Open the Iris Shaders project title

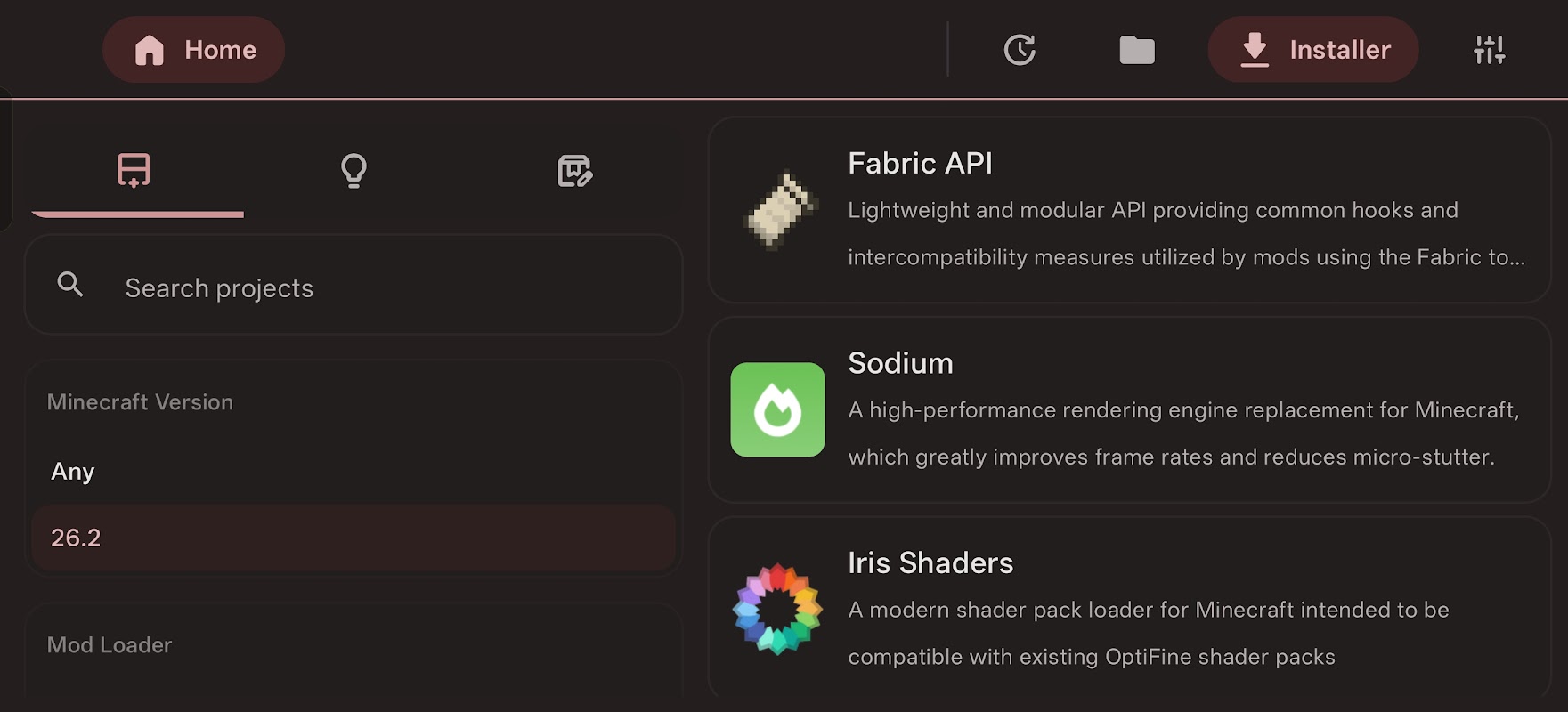click(x=930, y=563)
